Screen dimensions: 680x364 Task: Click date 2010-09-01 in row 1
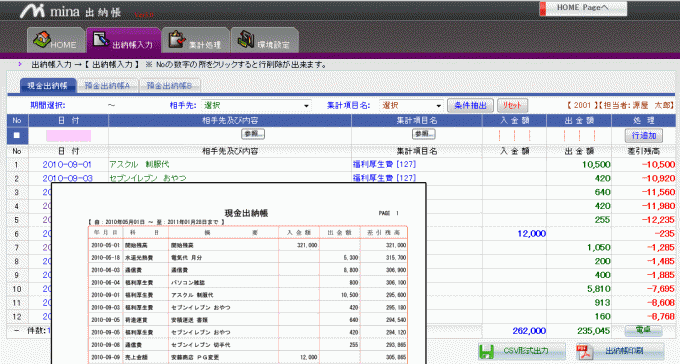pos(67,165)
